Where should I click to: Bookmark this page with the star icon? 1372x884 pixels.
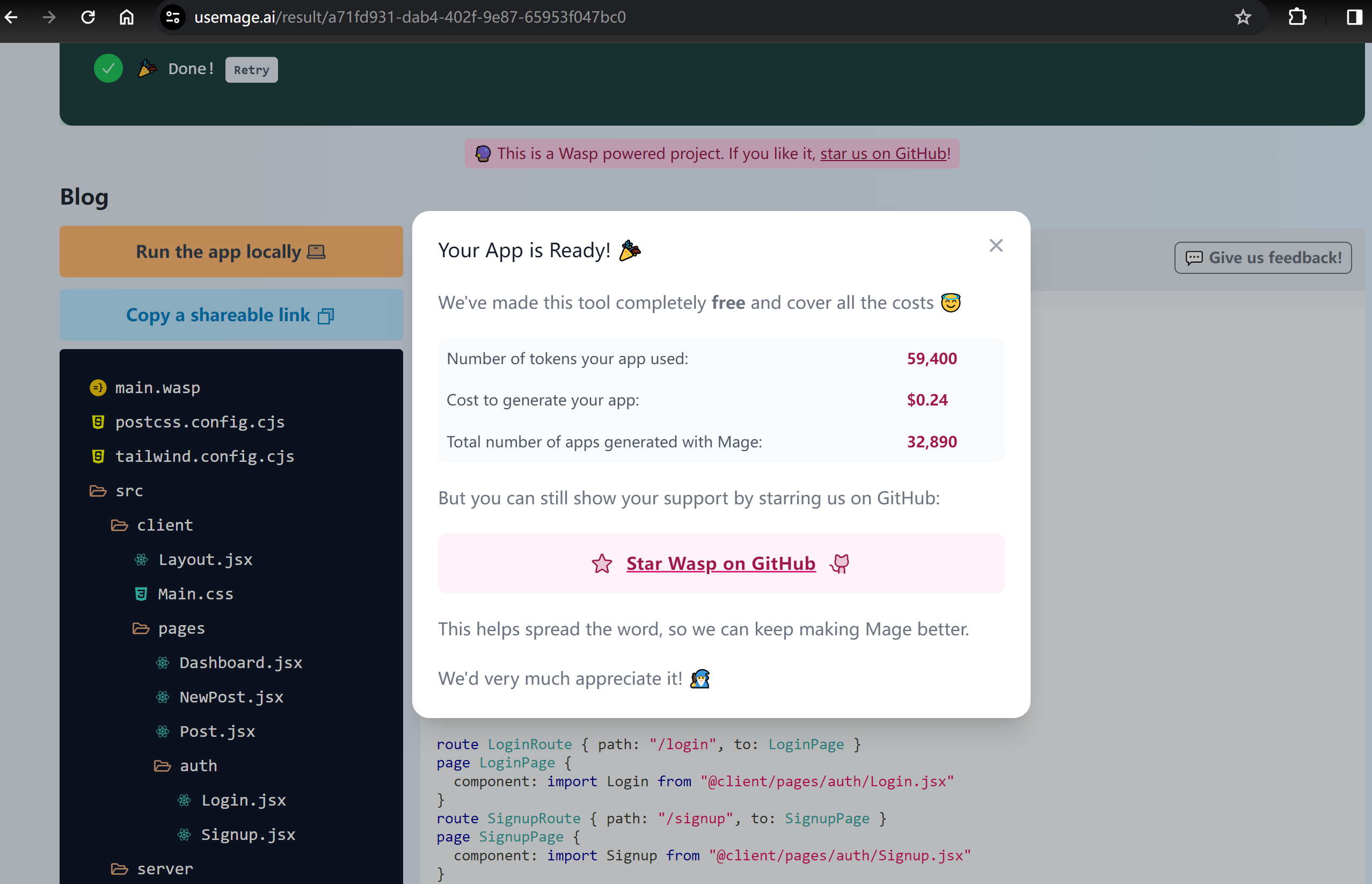click(x=1243, y=17)
